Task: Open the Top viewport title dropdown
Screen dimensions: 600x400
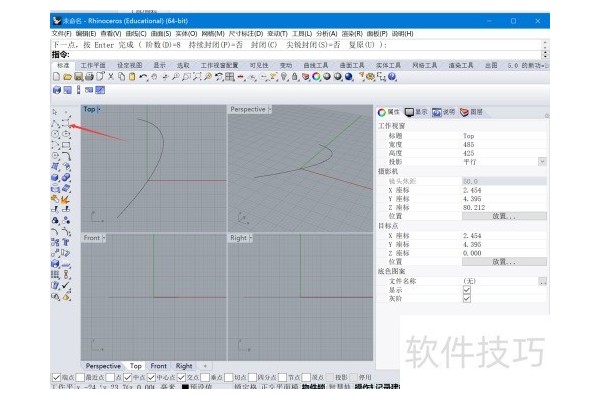Action: coord(99,109)
